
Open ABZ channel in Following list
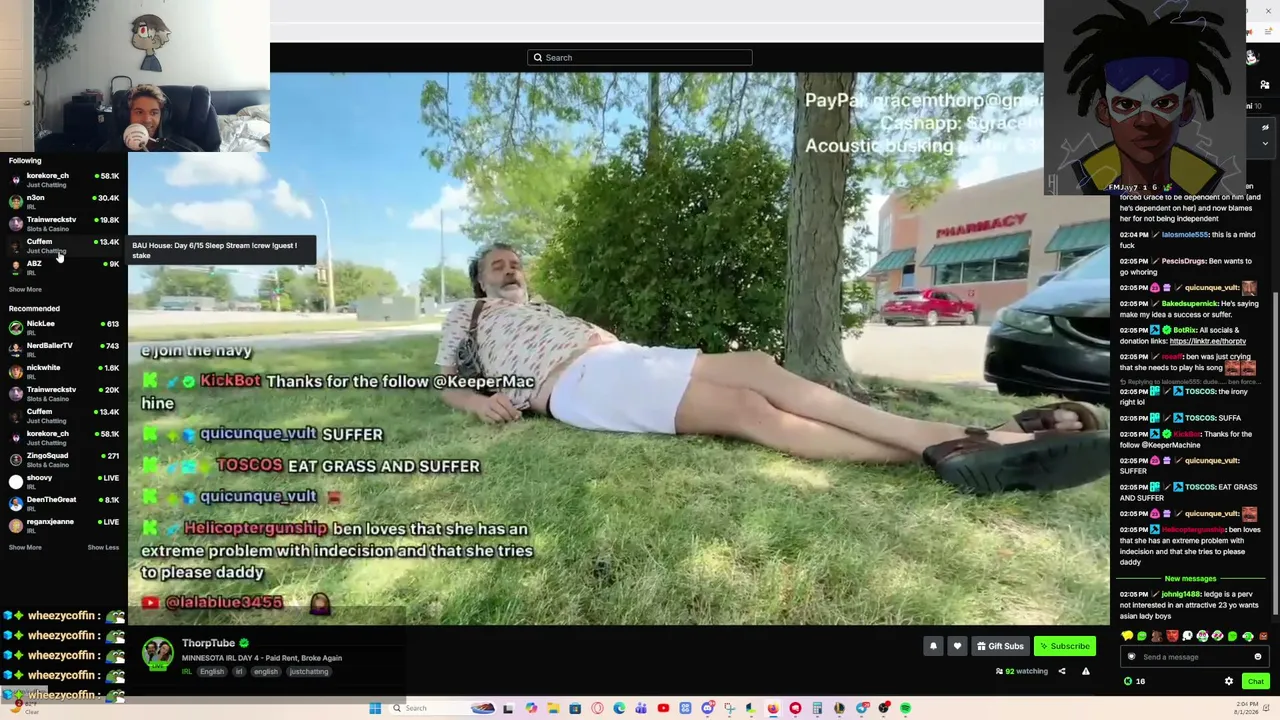(64, 268)
